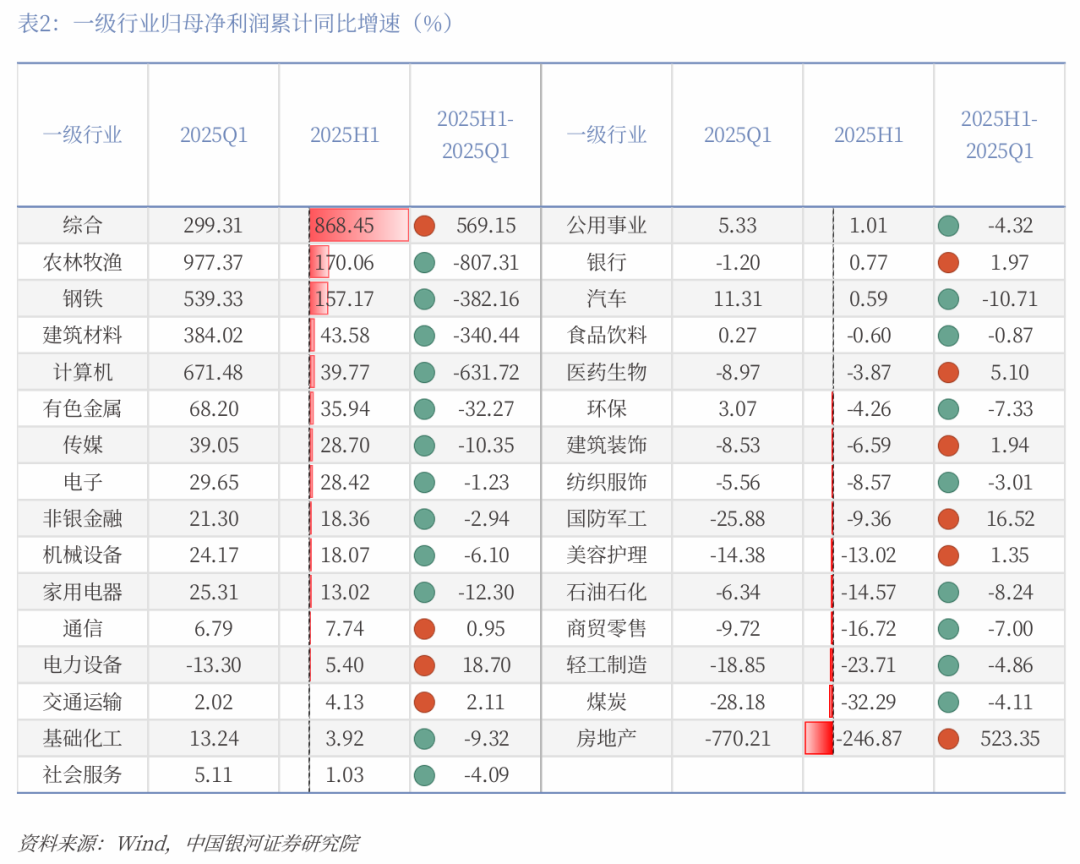Click the red data bar behind 868.45
The image size is (1080, 864).
[x=359, y=225]
